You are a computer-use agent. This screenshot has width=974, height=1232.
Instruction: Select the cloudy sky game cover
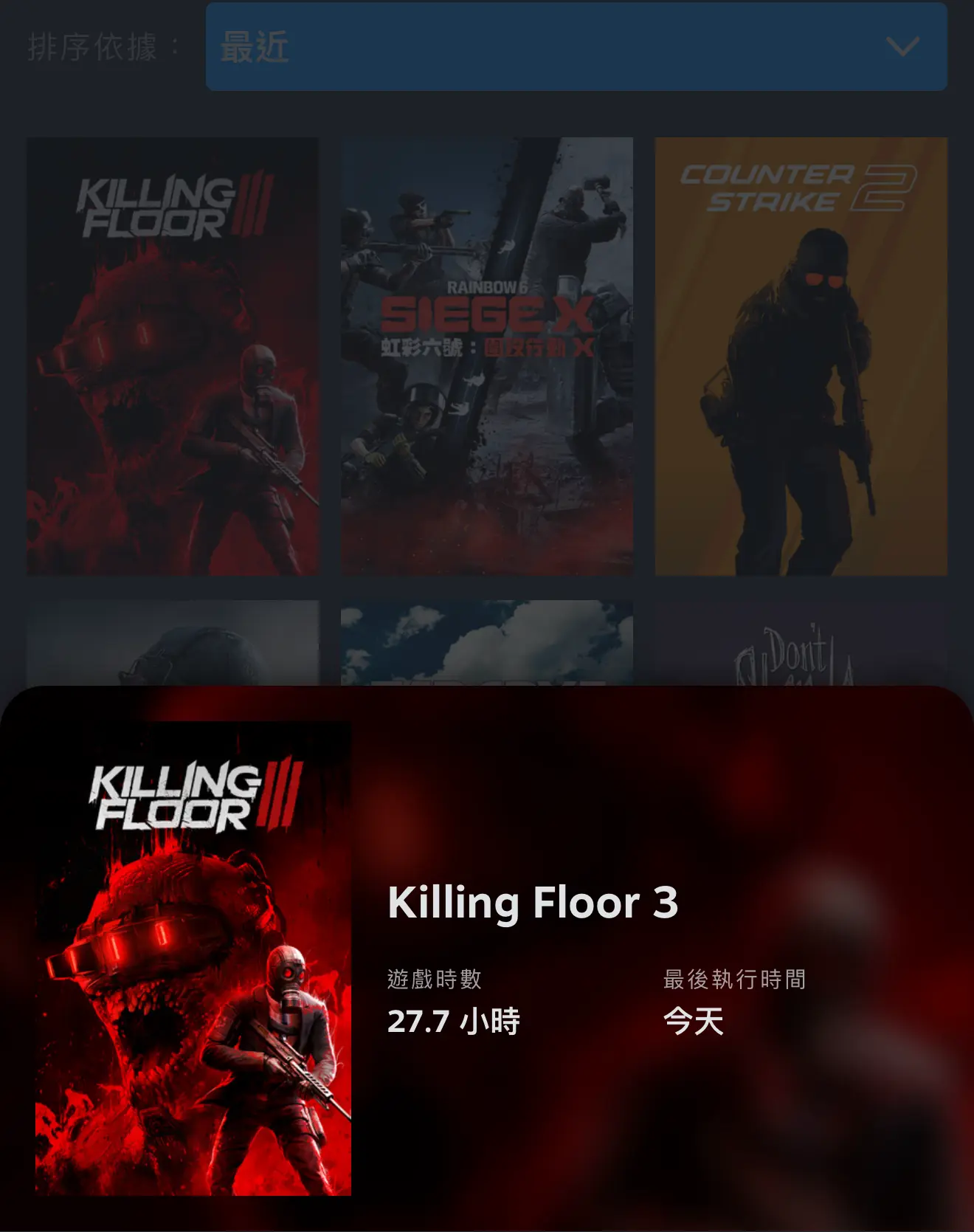[487, 643]
